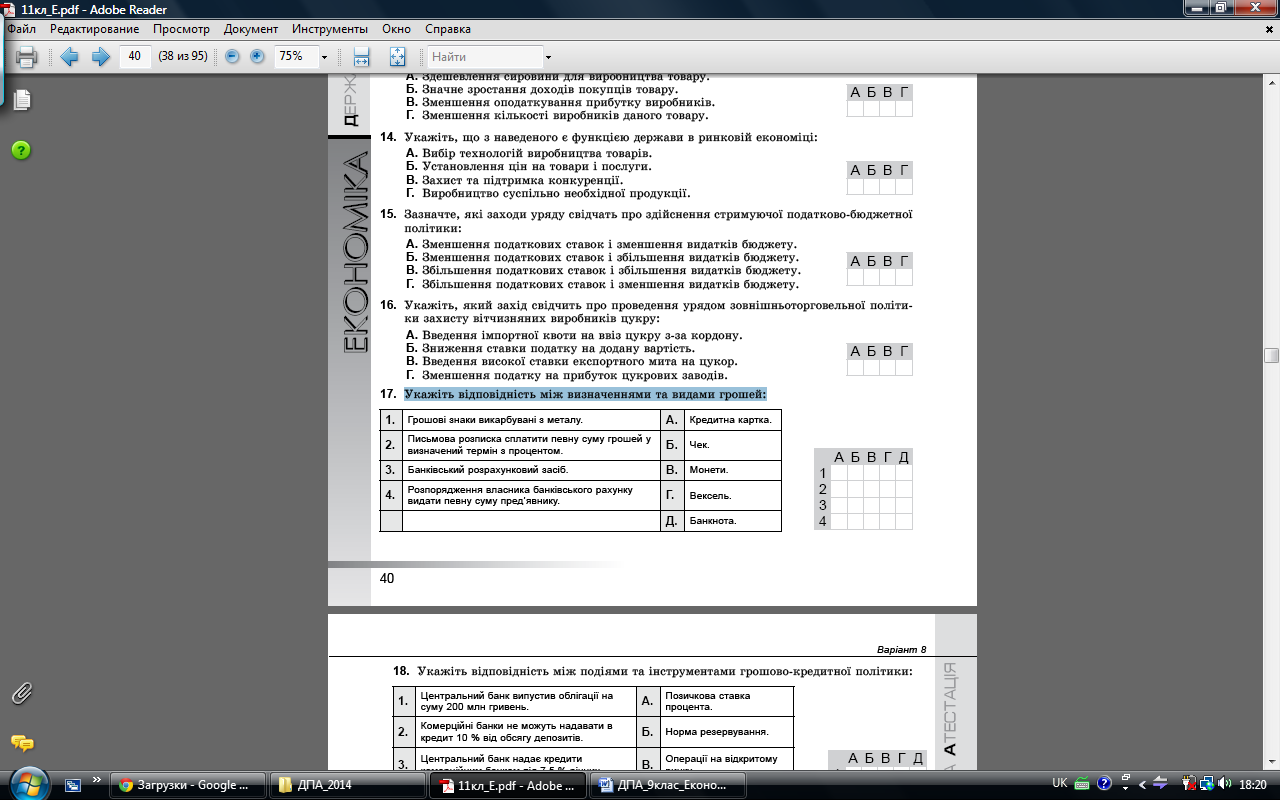
Task: Go to the previous page with the left arrow
Action: [x=69, y=57]
